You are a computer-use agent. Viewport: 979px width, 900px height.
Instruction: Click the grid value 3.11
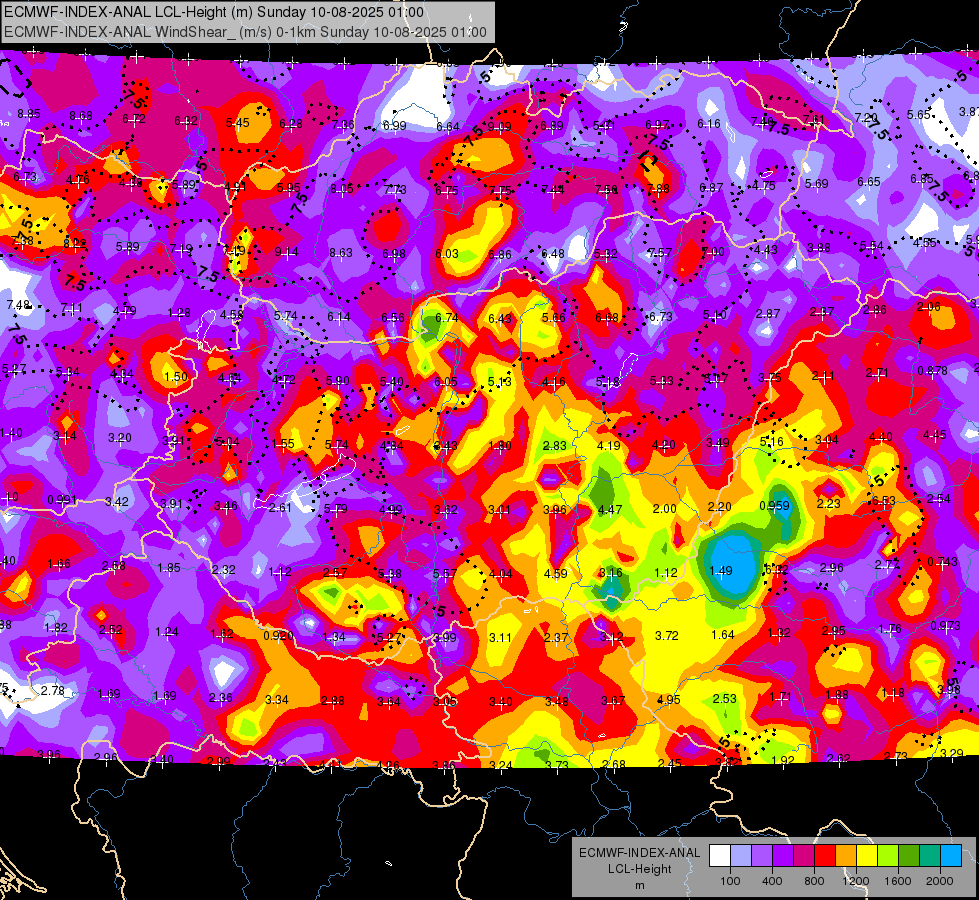[x=500, y=638]
